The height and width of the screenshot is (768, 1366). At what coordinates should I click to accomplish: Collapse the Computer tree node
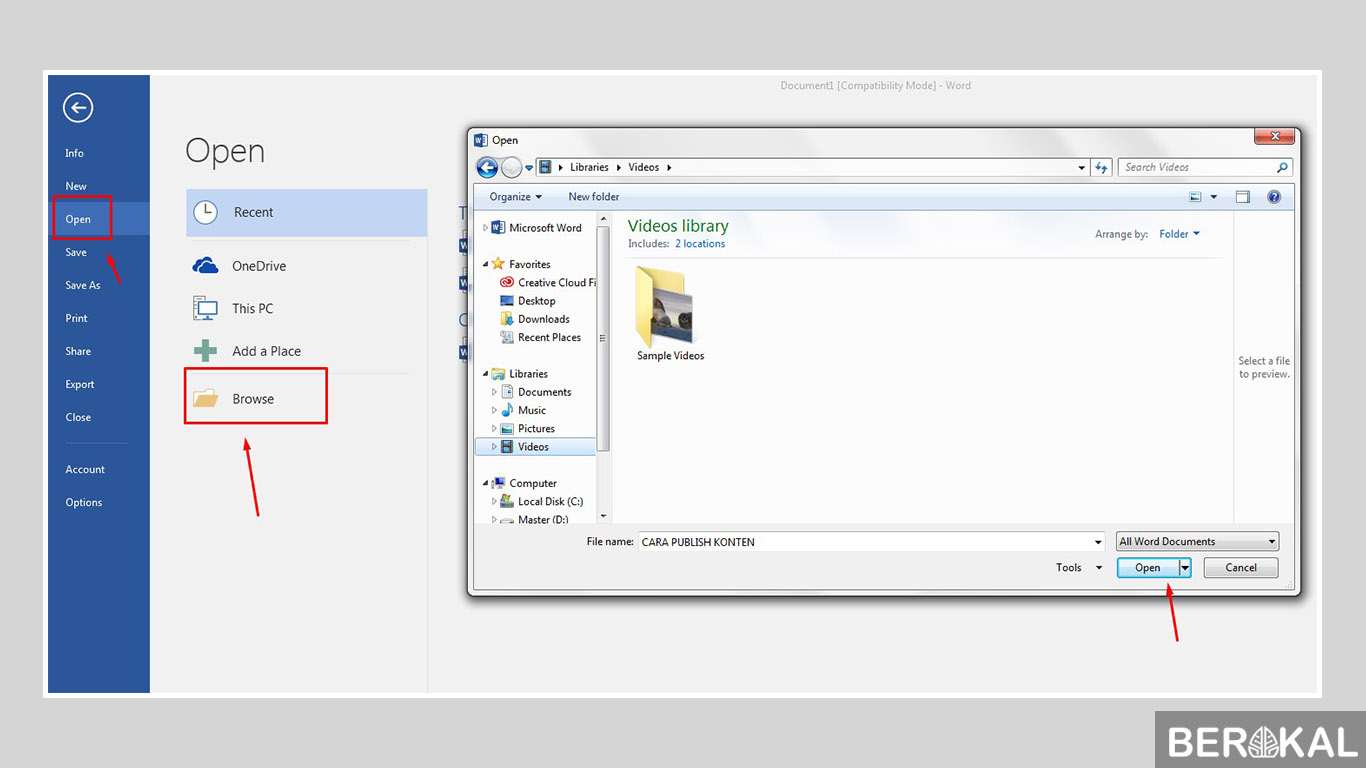[x=486, y=483]
